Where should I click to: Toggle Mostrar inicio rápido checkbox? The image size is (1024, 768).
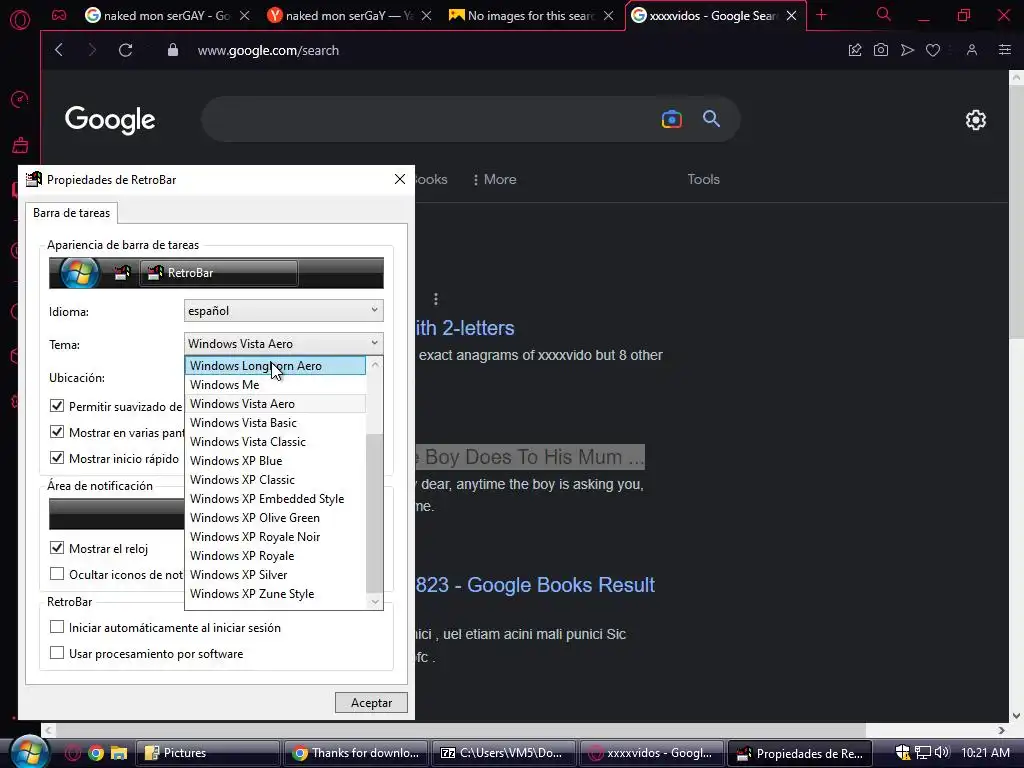pos(57,458)
